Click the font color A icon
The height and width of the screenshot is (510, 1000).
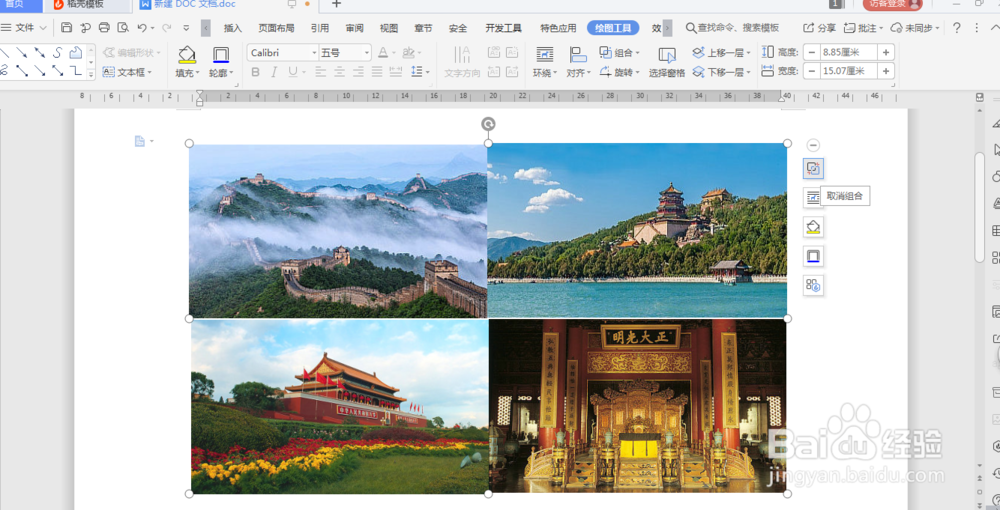pyautogui.click(x=383, y=52)
